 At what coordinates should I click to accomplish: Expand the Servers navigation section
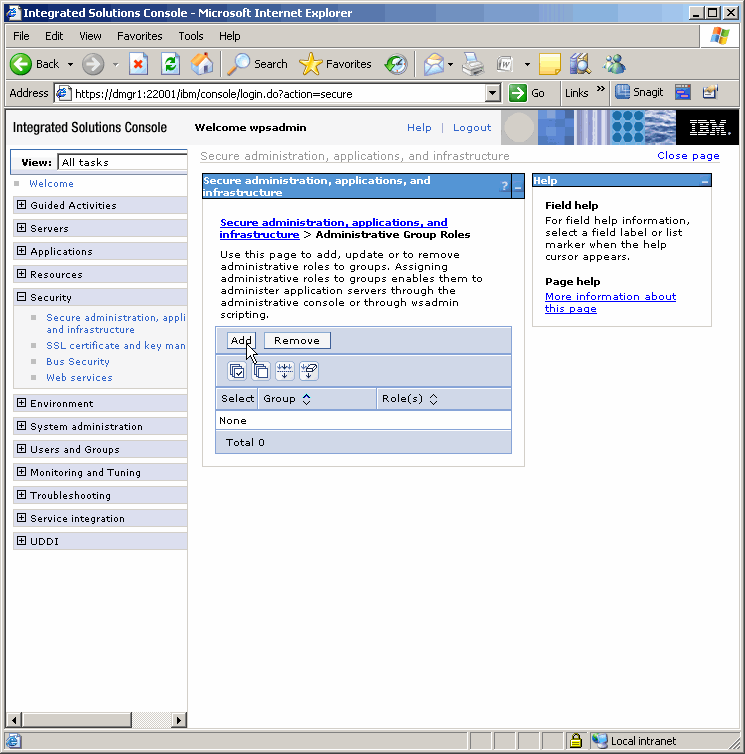tap(22, 229)
